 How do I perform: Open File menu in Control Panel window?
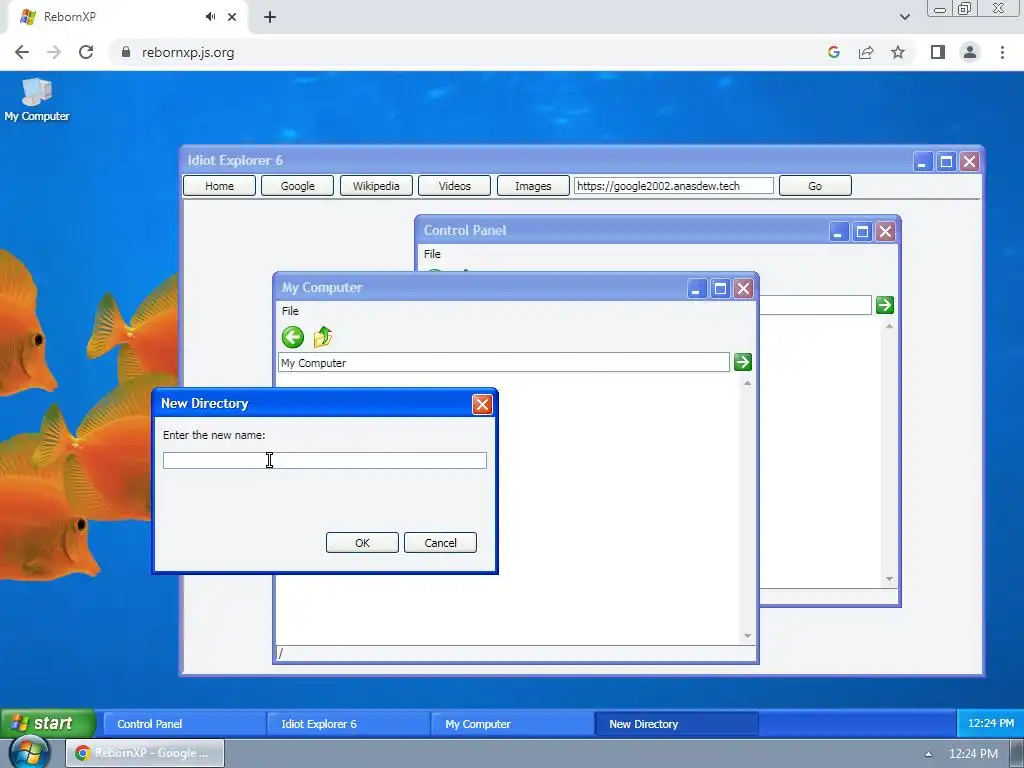pos(432,253)
